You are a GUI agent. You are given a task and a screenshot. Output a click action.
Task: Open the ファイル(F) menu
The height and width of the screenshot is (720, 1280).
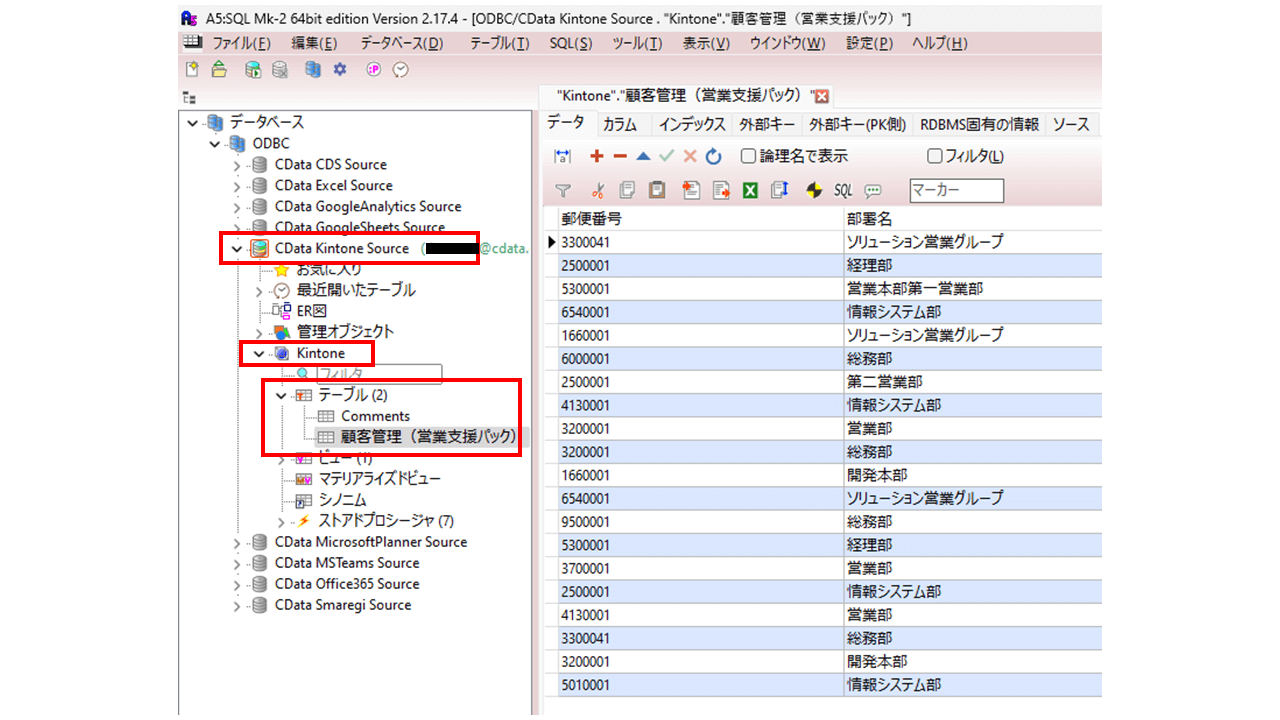[241, 44]
